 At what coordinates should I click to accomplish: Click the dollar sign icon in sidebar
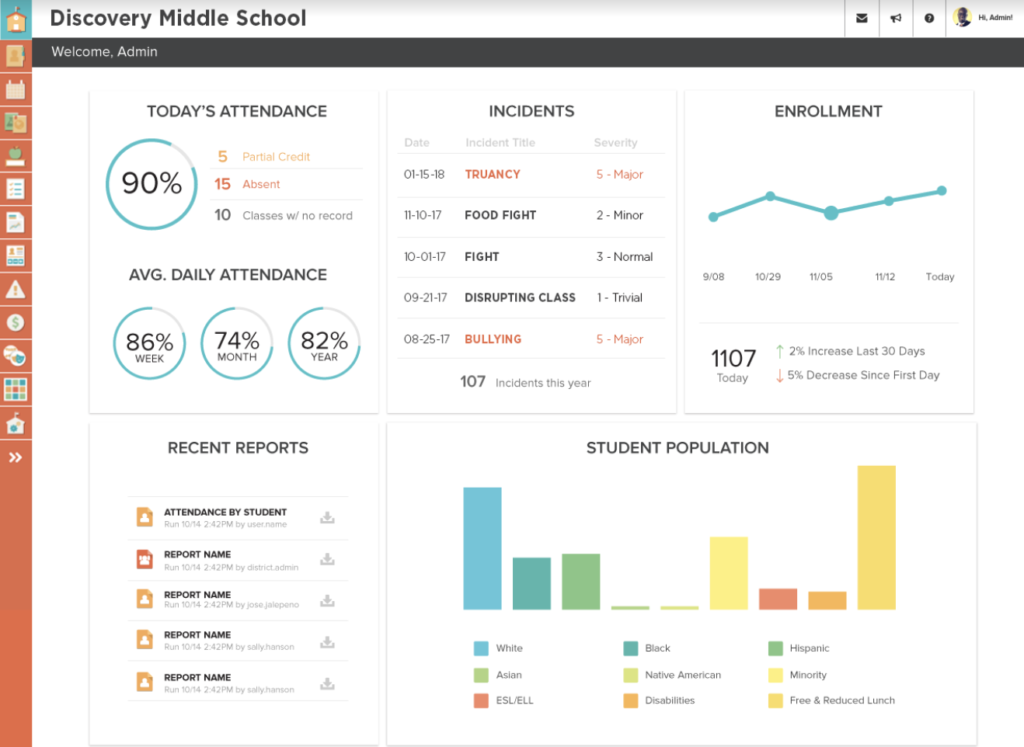click(15, 322)
